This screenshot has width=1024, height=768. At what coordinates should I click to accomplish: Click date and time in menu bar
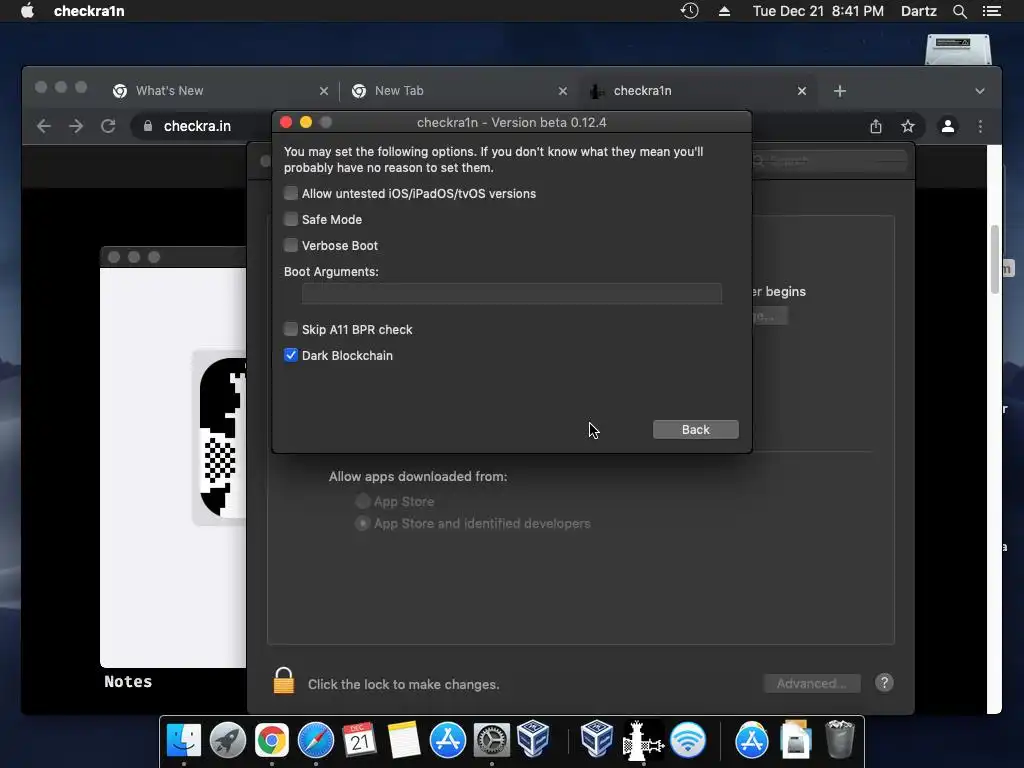[x=818, y=11]
